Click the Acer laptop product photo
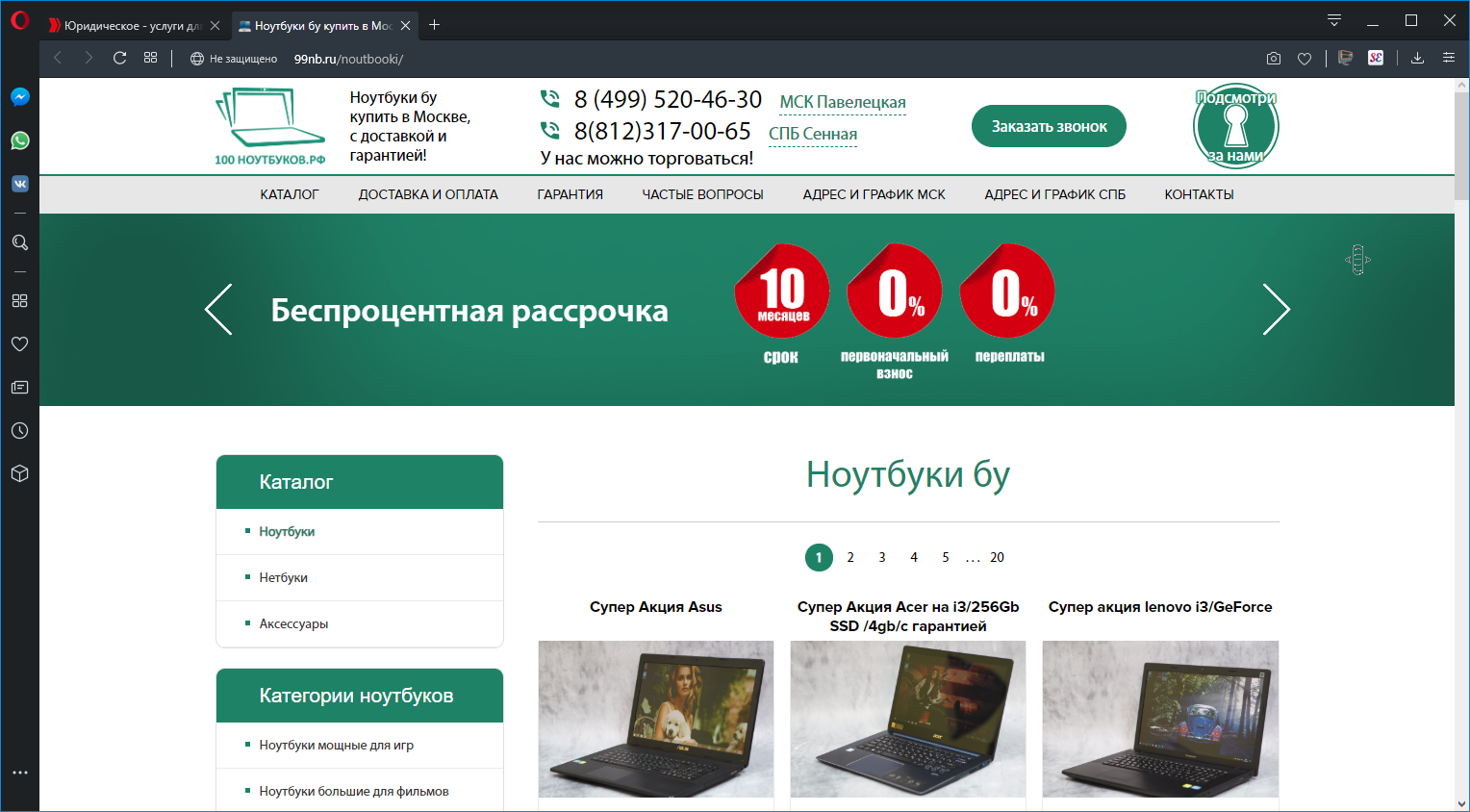The image size is (1470, 812). [908, 719]
